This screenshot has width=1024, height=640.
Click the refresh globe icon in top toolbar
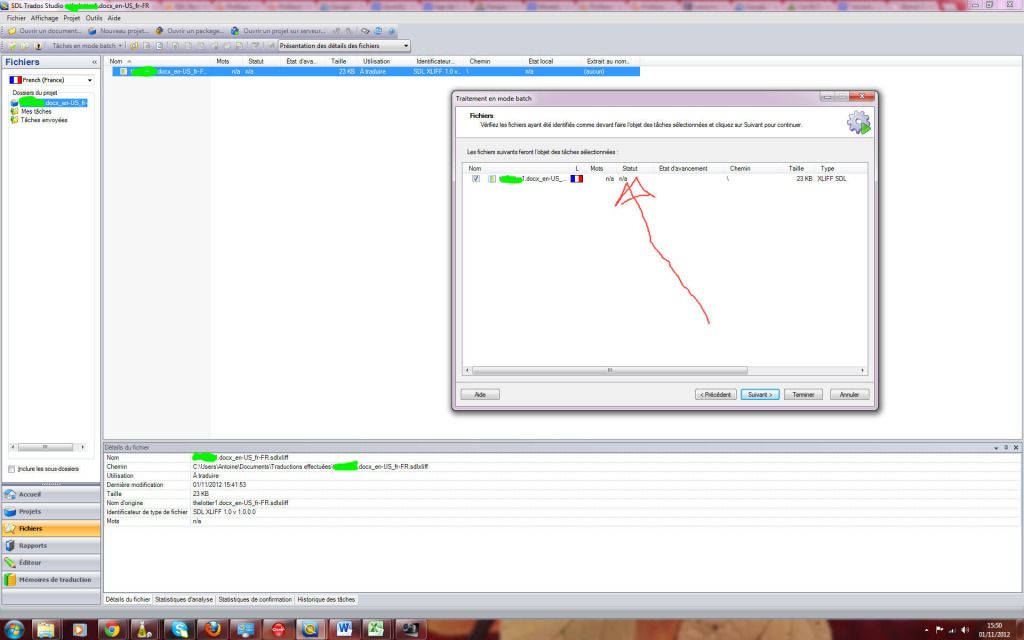tap(377, 31)
